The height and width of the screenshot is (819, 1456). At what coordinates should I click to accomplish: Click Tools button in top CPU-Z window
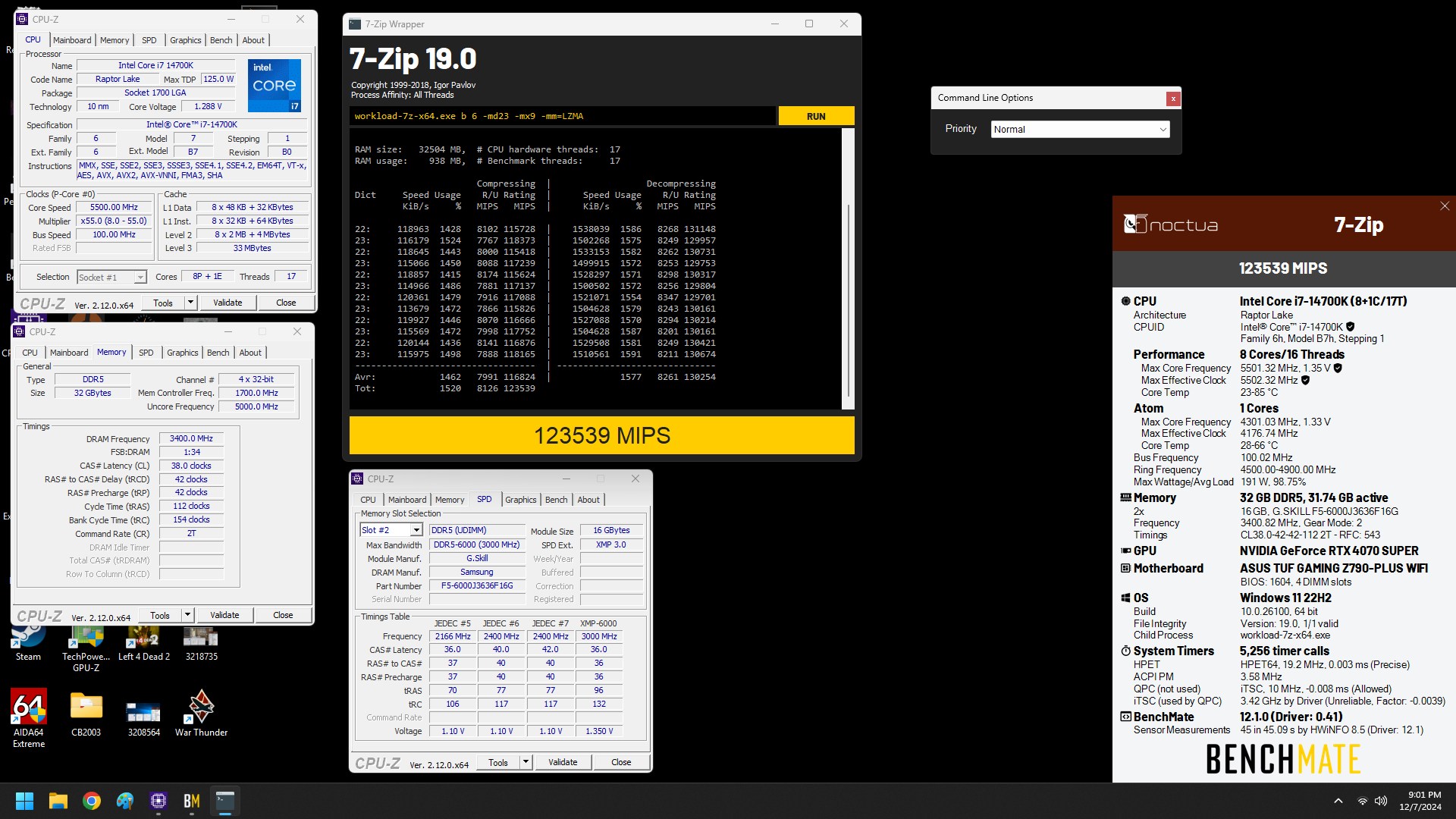click(x=163, y=303)
